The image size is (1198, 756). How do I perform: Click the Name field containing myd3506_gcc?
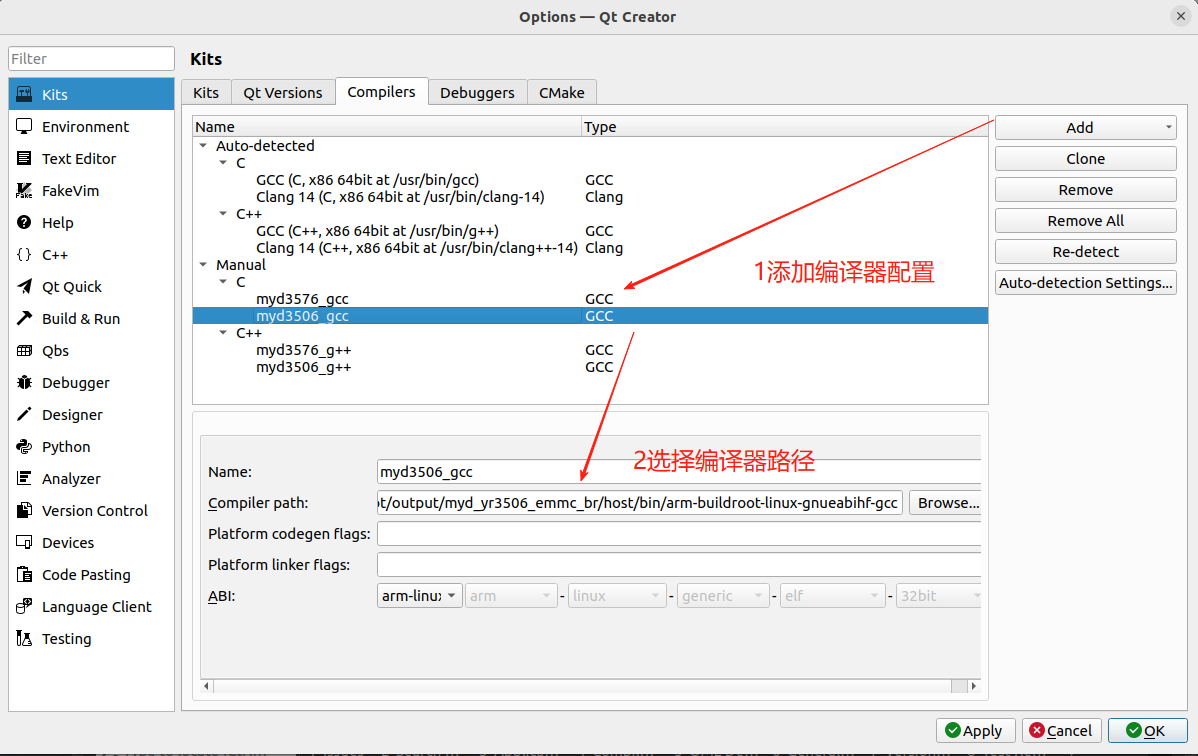click(x=679, y=472)
